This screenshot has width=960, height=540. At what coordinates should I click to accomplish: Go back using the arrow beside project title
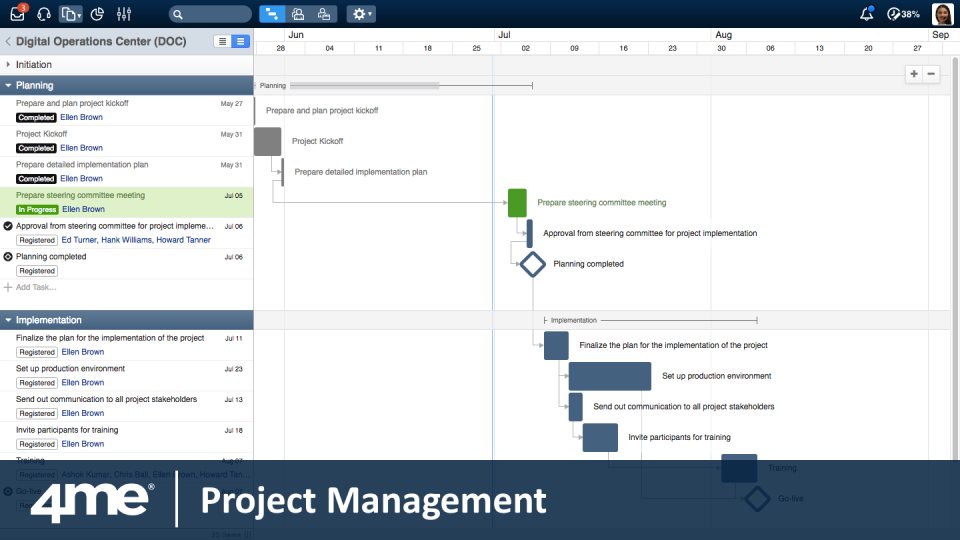tap(8, 42)
